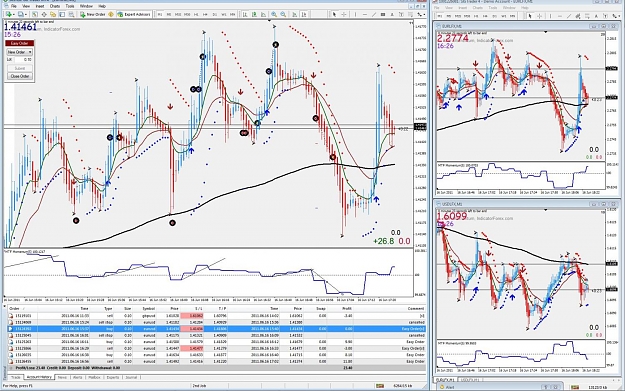
Task: Switch to Experts tab in terminal
Action: pos(113,377)
